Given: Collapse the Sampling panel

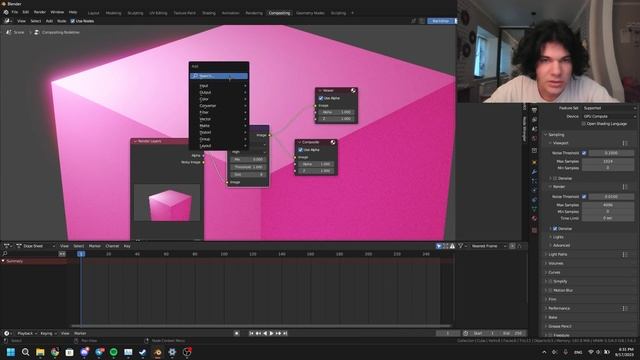Looking at the screenshot, I should click(555, 134).
